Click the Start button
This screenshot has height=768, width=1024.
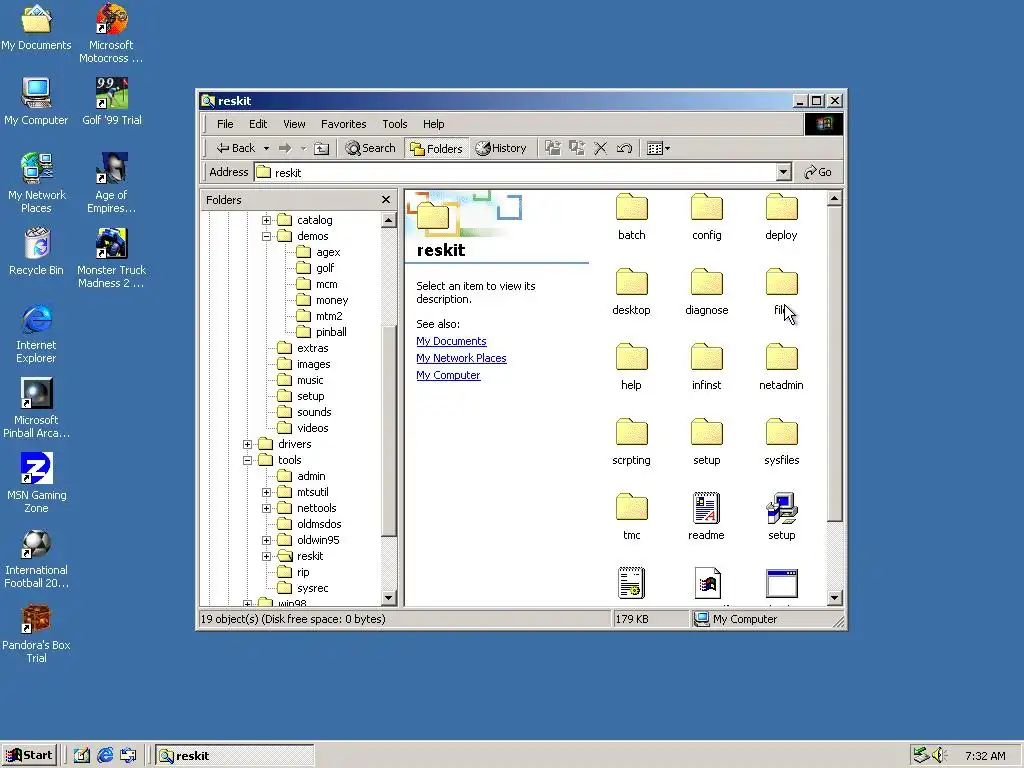pyautogui.click(x=29, y=756)
